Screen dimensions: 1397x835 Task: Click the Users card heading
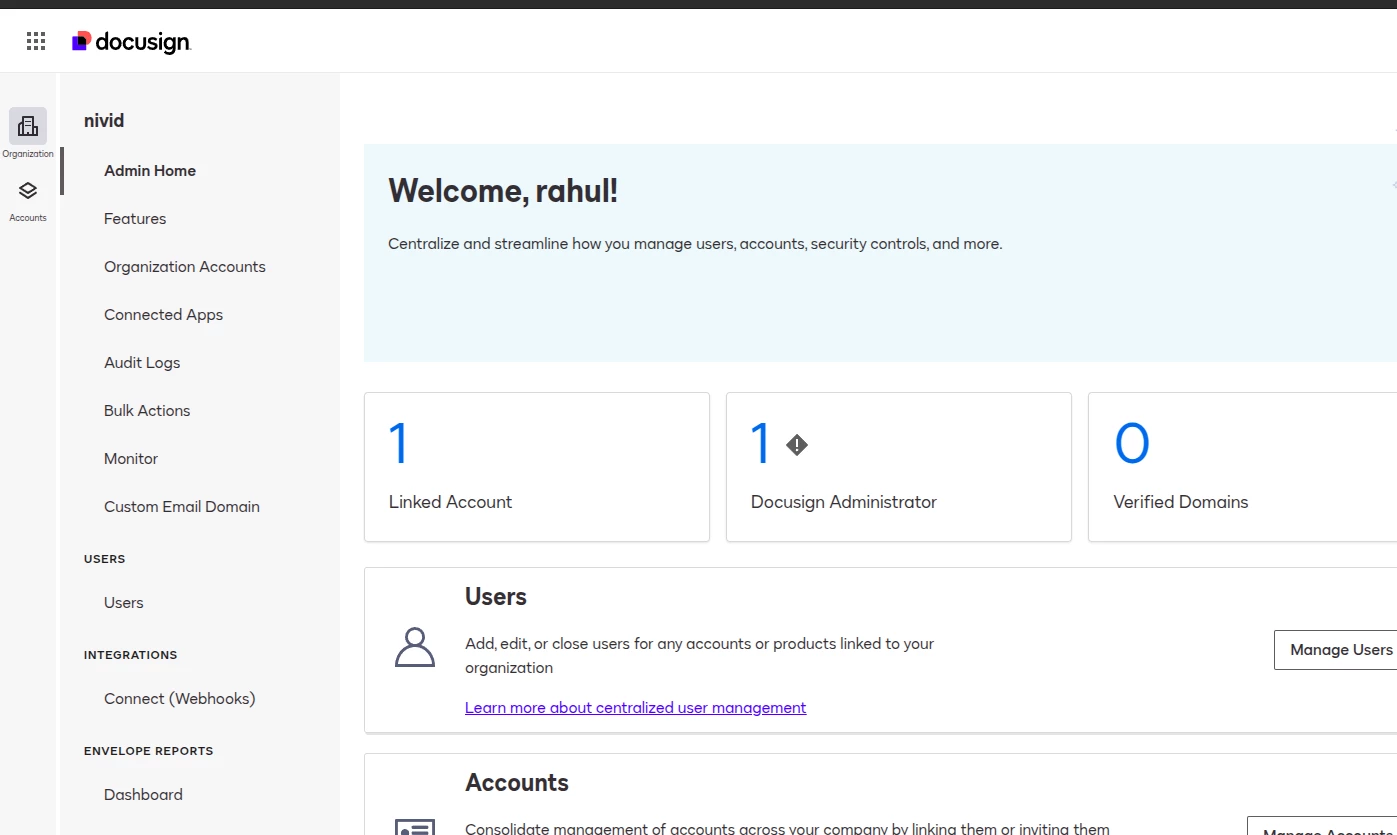[496, 597]
